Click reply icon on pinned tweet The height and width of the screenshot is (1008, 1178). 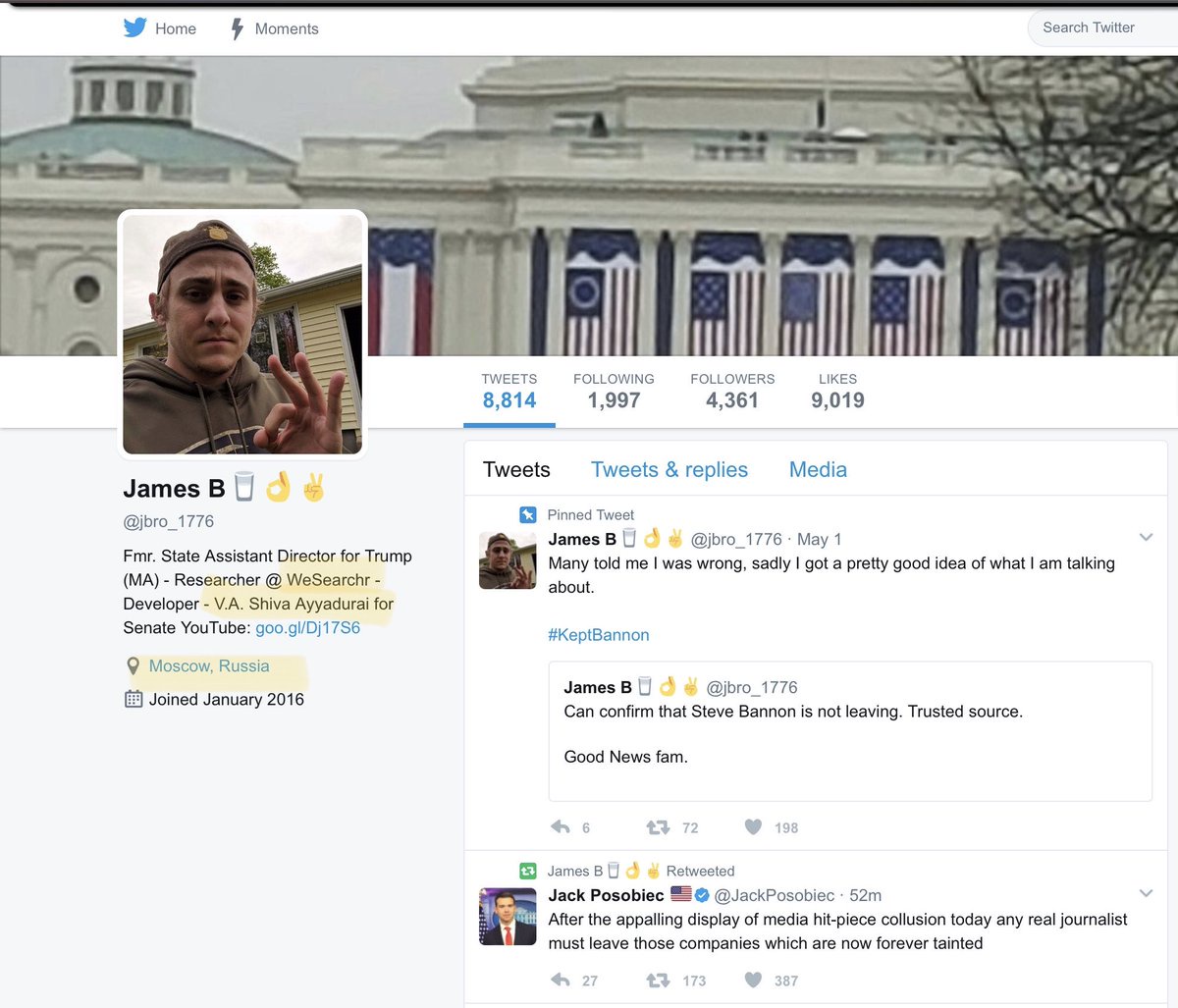point(561,827)
